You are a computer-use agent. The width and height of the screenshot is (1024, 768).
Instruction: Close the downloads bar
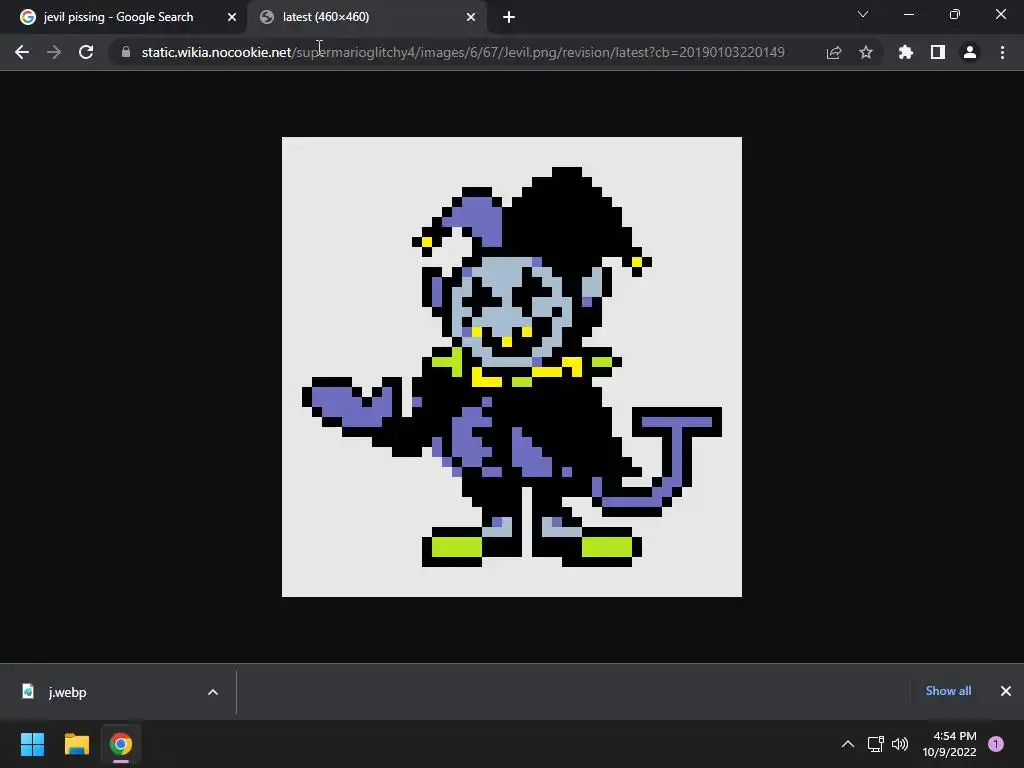click(1006, 690)
